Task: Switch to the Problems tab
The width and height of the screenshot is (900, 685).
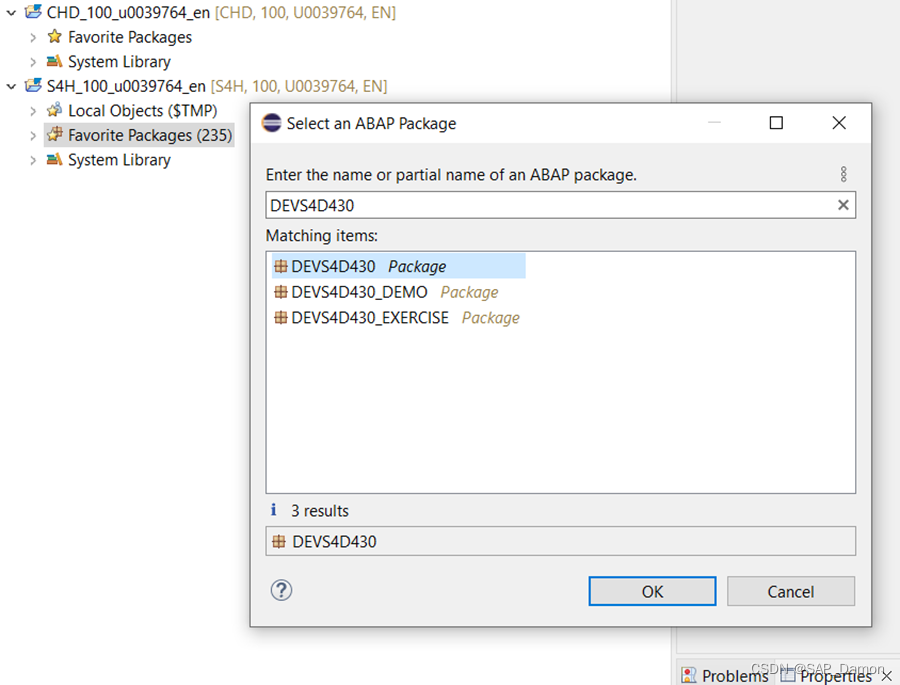Action: pos(724,675)
